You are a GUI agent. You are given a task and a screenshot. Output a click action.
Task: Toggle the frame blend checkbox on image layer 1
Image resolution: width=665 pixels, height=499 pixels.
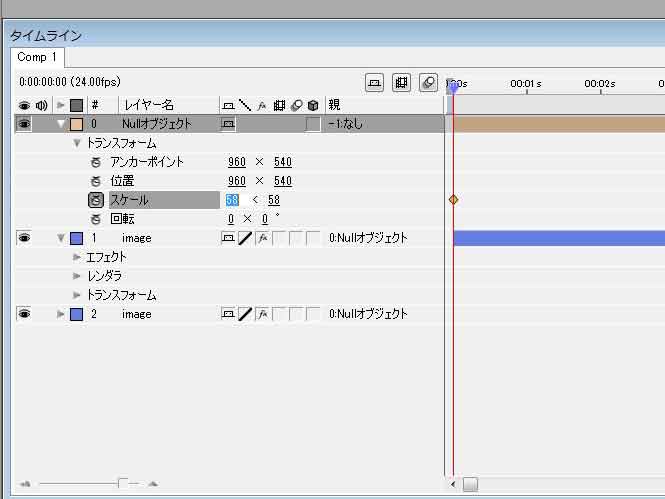279,238
